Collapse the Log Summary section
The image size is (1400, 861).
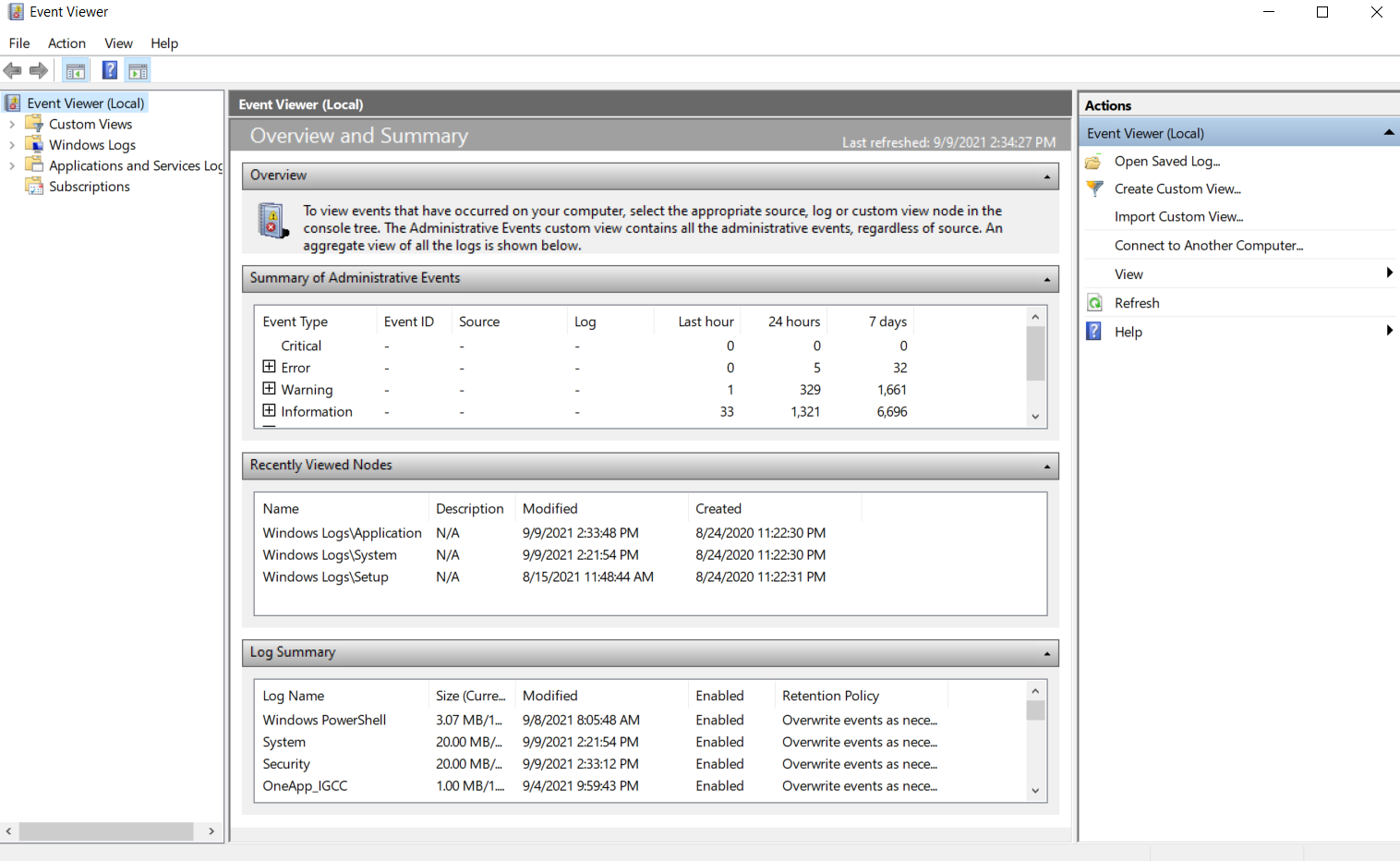click(1046, 653)
